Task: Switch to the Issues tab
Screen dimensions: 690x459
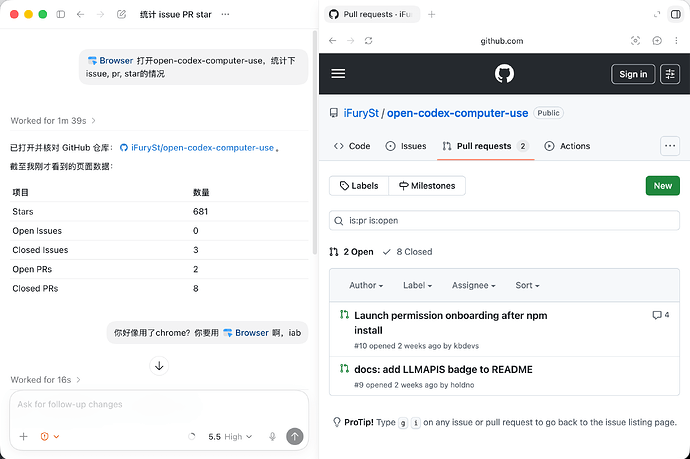Action: (406, 146)
